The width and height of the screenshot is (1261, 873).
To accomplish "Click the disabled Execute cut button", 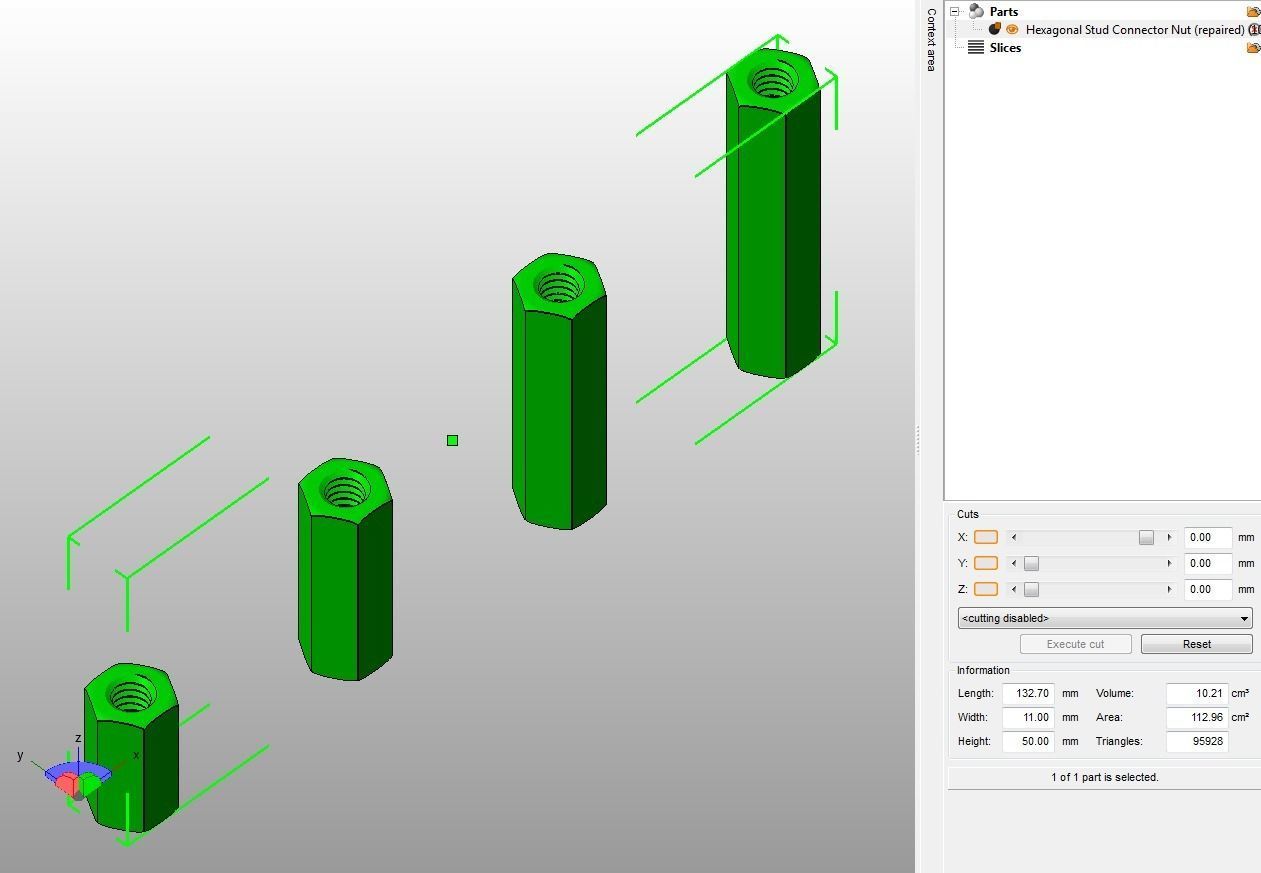I will [1075, 644].
